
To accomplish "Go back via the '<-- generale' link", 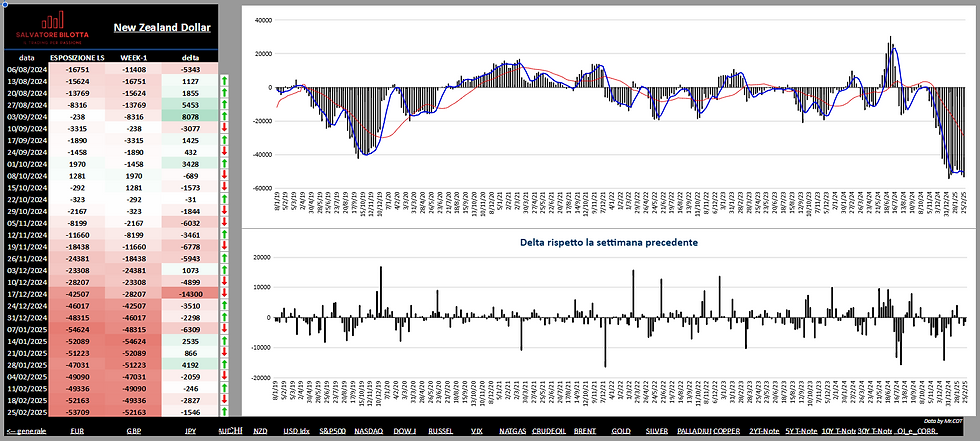I will click(25, 431).
